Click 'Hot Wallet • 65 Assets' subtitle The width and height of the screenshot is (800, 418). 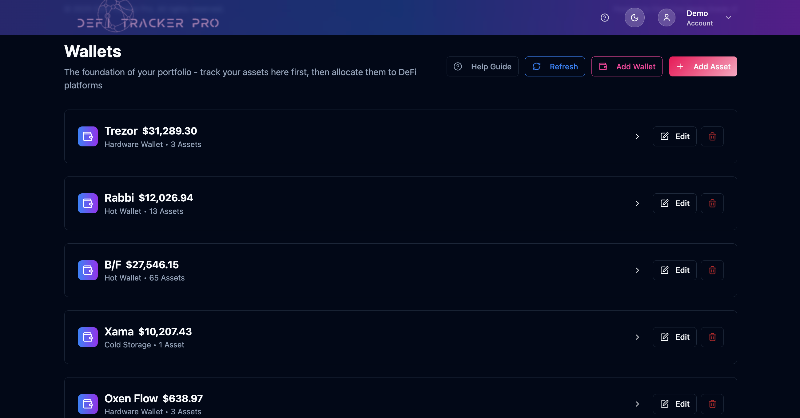tap(144, 278)
